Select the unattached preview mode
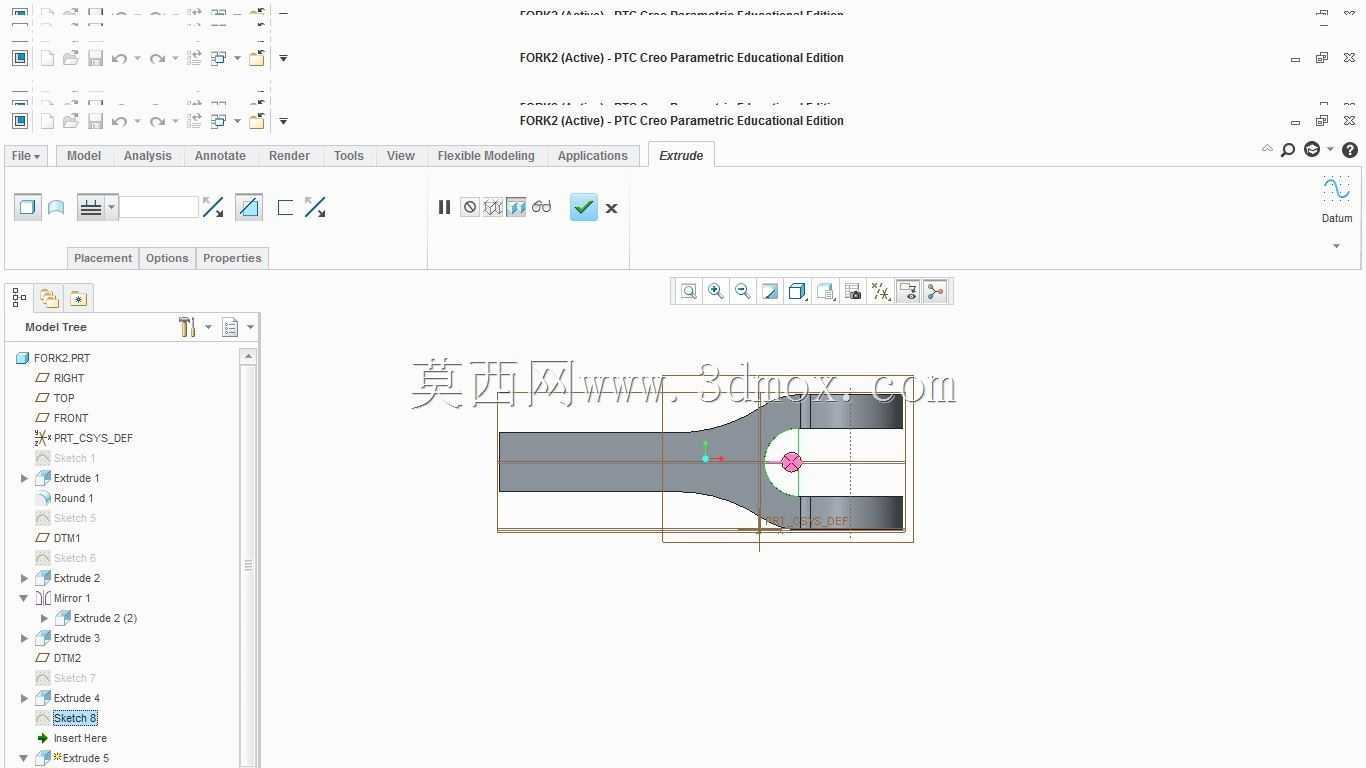Viewport: 1366px width, 768px height. coord(493,207)
